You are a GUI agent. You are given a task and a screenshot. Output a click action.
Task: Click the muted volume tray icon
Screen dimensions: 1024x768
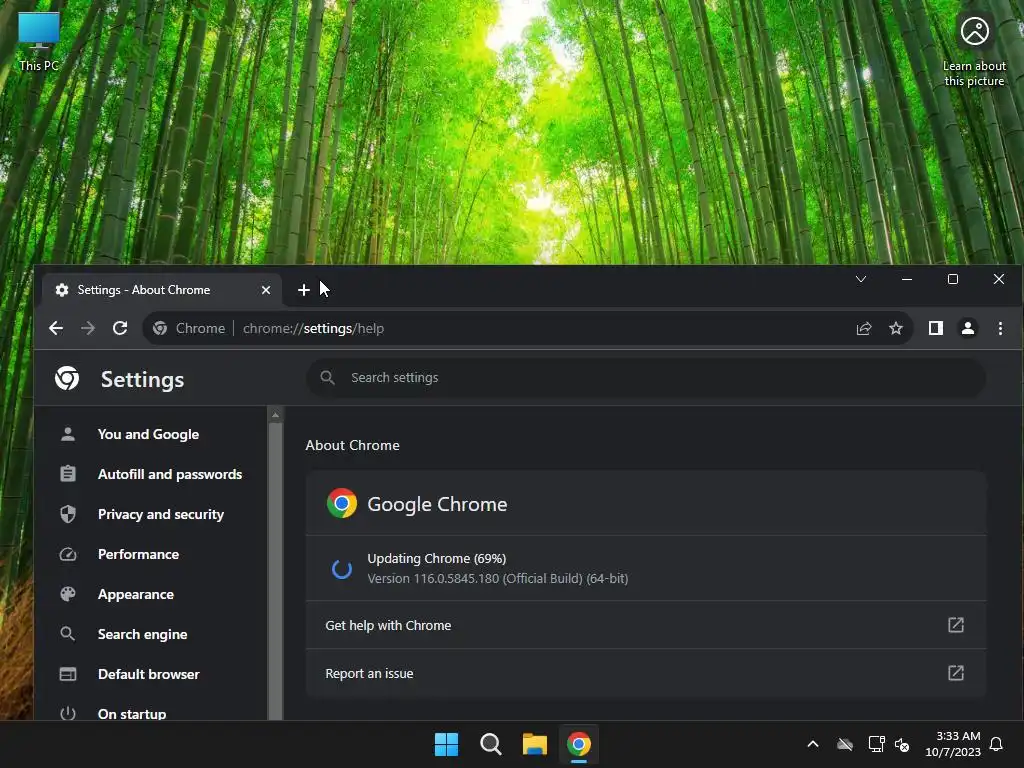click(902, 744)
